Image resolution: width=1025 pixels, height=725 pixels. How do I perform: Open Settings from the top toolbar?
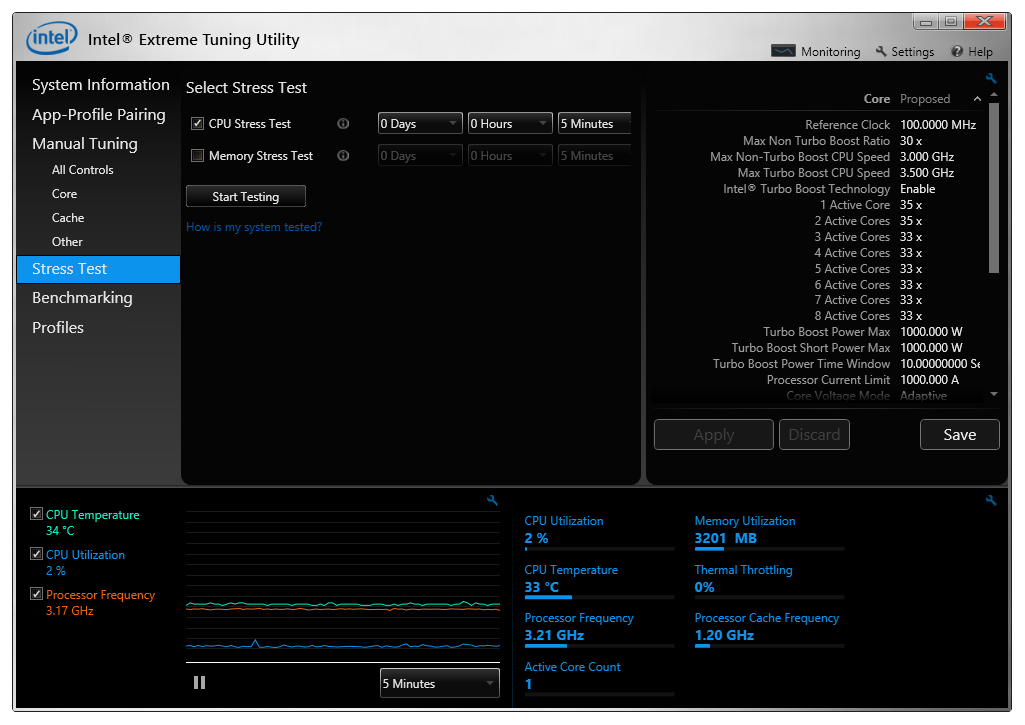(x=904, y=52)
